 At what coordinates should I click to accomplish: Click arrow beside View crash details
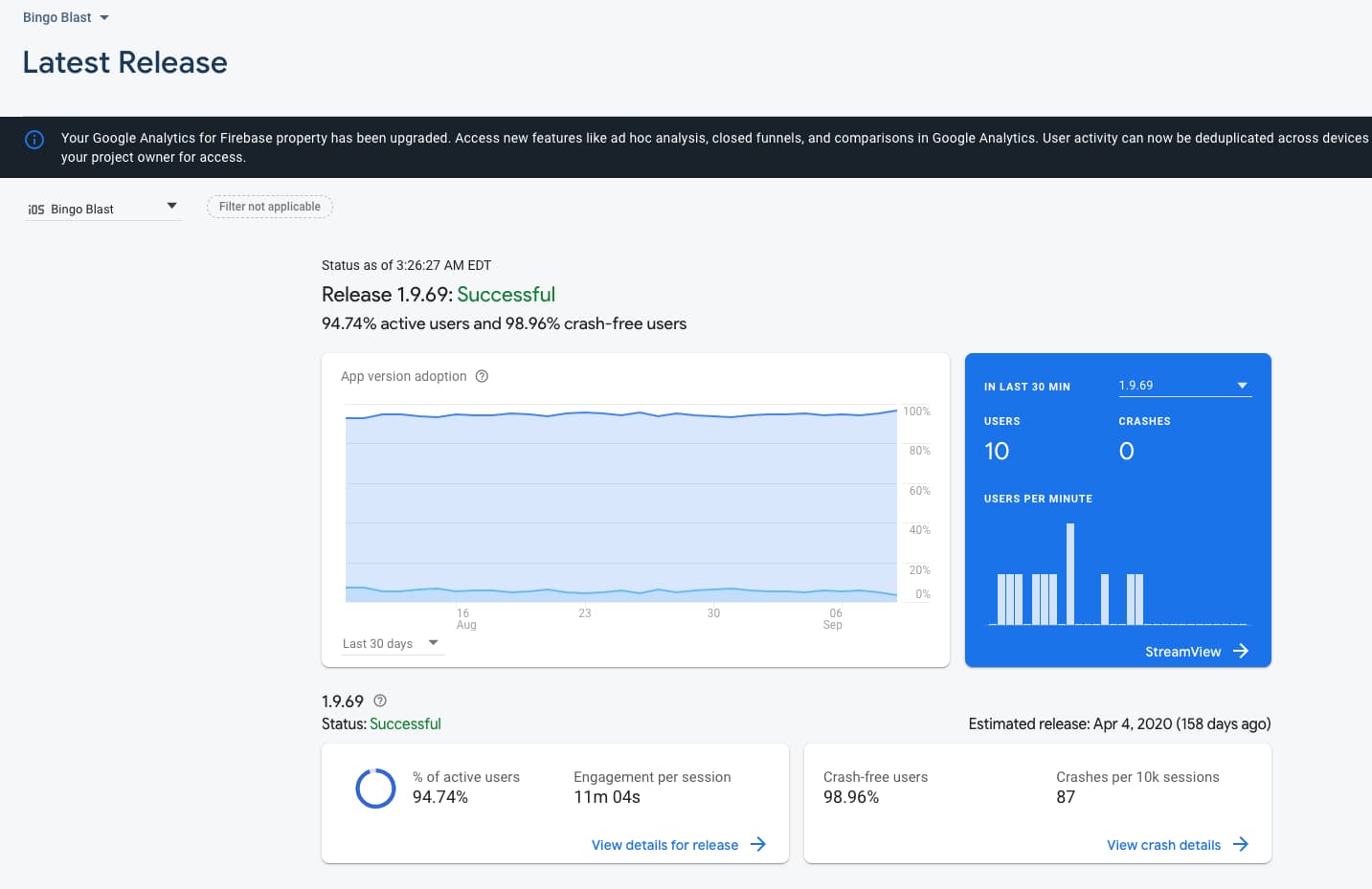[x=1241, y=844]
